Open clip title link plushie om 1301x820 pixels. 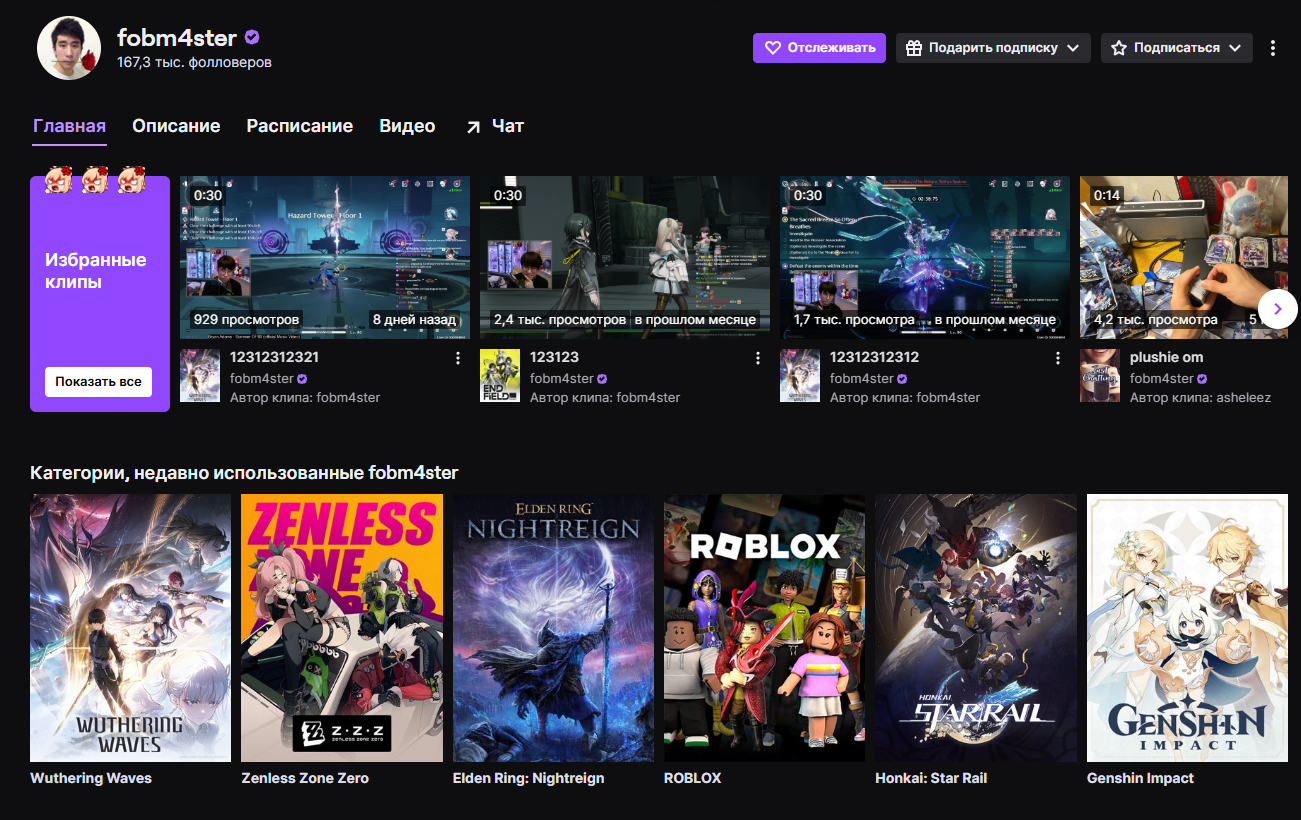pyautogui.click(x=1166, y=357)
